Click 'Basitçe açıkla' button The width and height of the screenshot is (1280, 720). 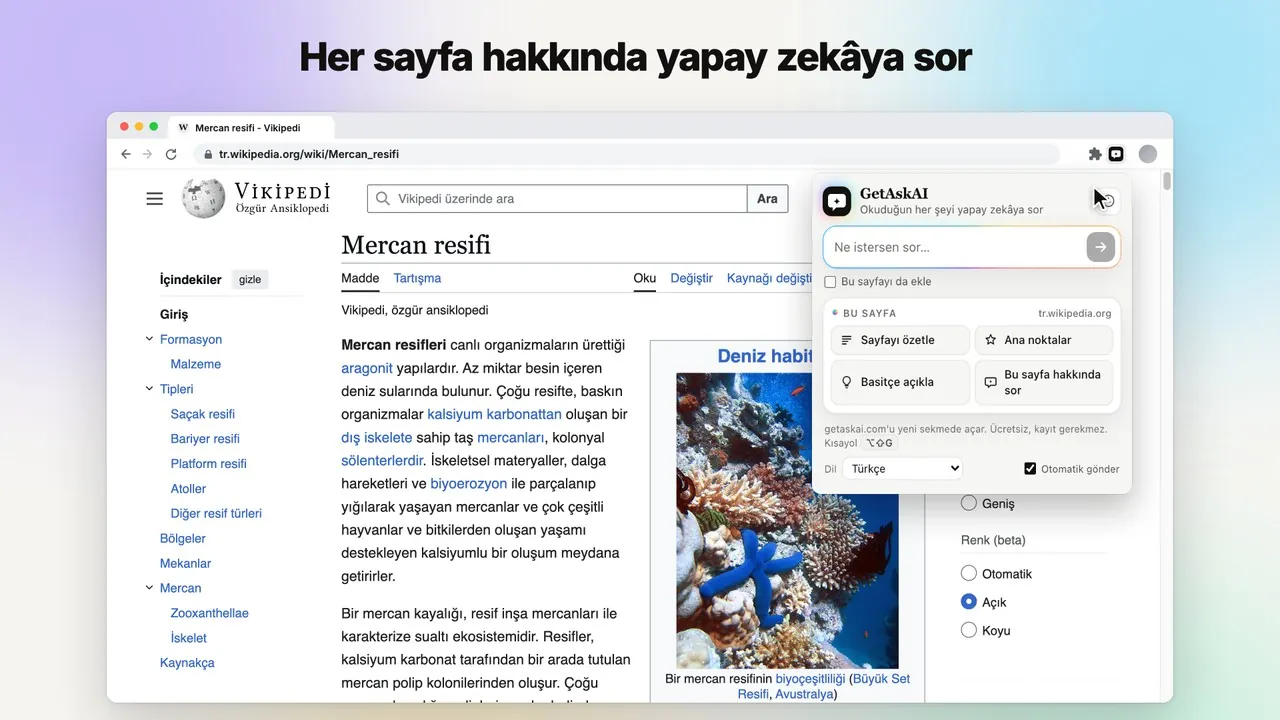900,382
